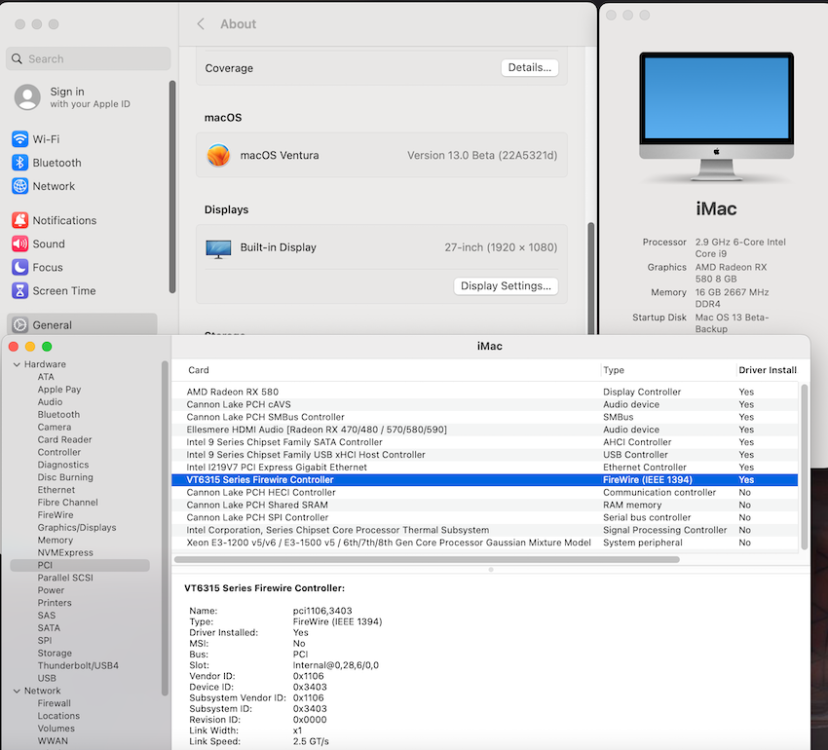Select AMD Radeon RX 580 row
828x750 pixels.
[x=485, y=392]
